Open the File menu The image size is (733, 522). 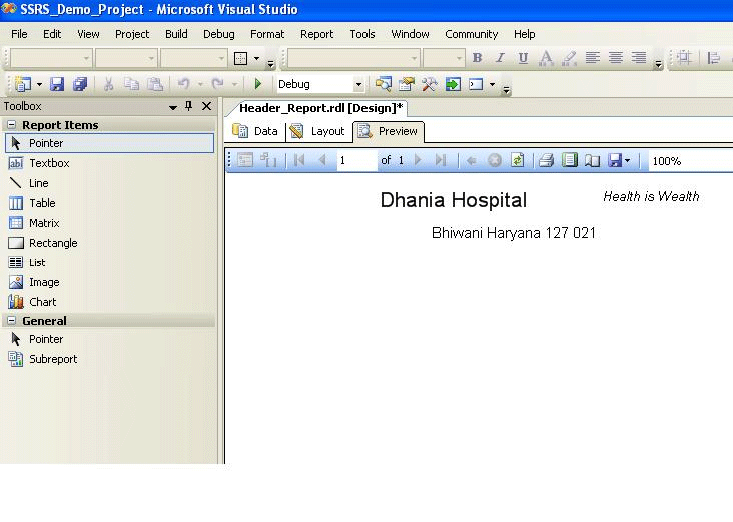click(x=19, y=34)
